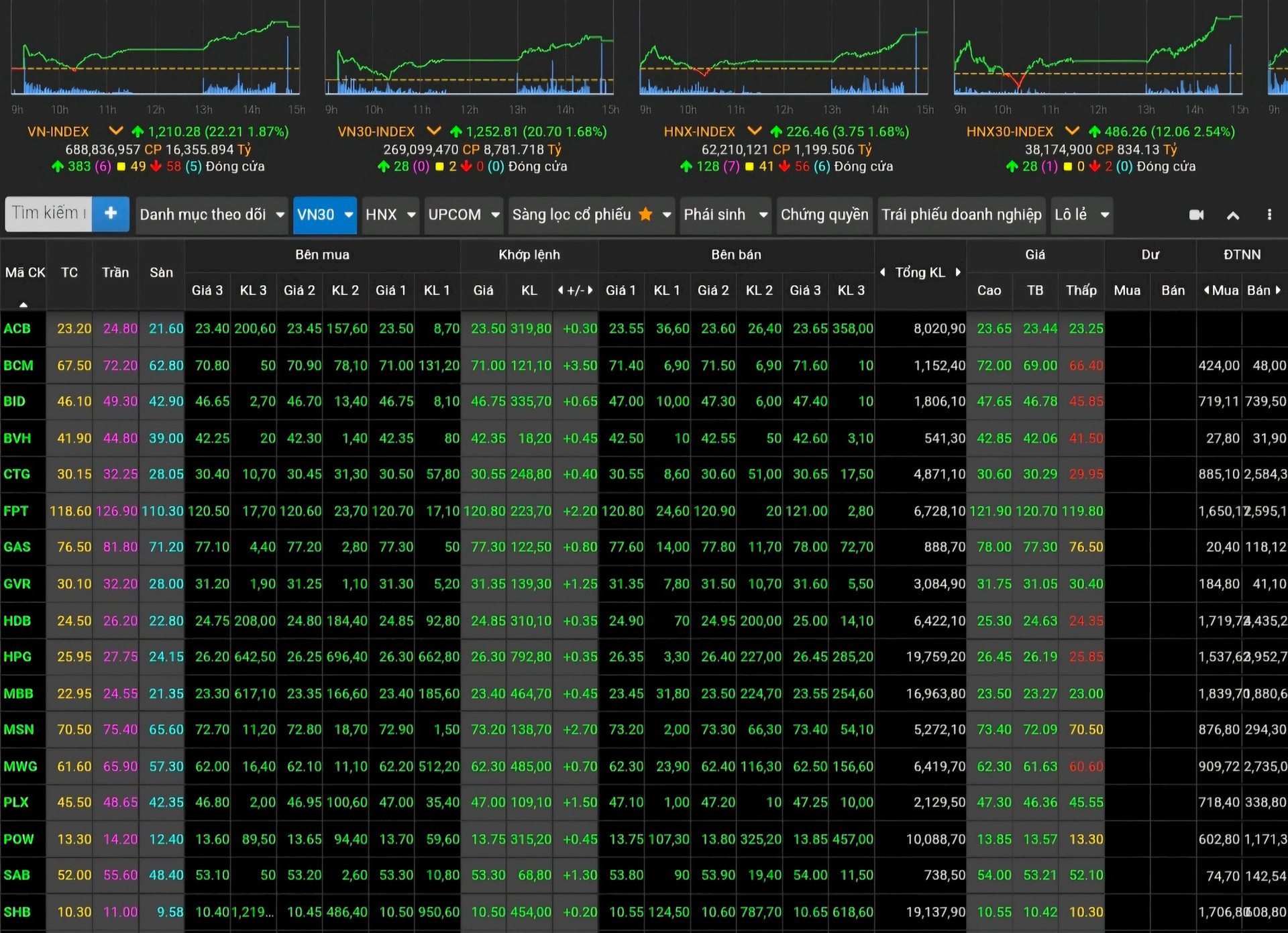The height and width of the screenshot is (933, 1288).
Task: Select the MSN stock symbol
Action: pos(19,729)
